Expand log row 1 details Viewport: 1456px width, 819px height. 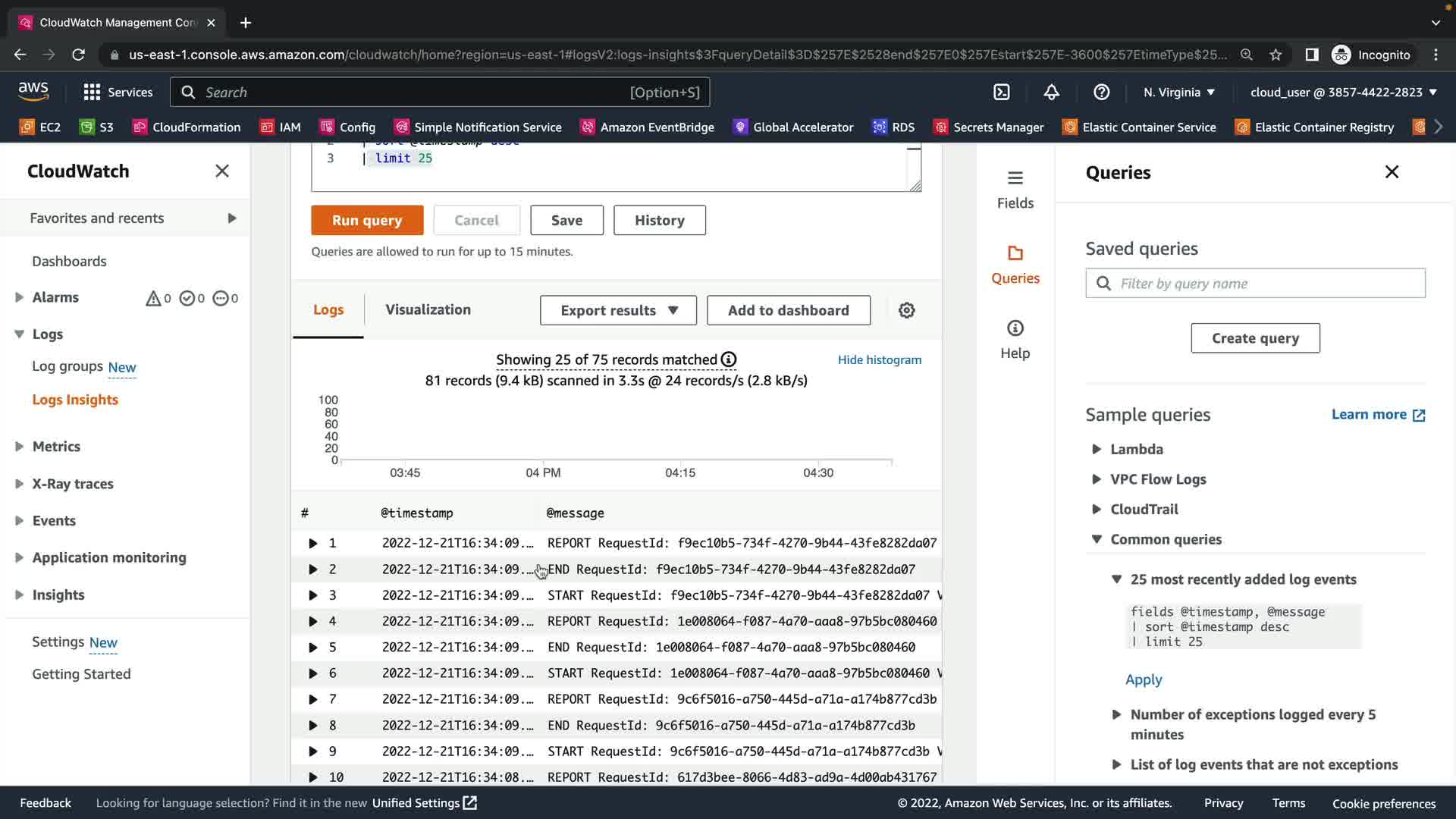point(312,543)
